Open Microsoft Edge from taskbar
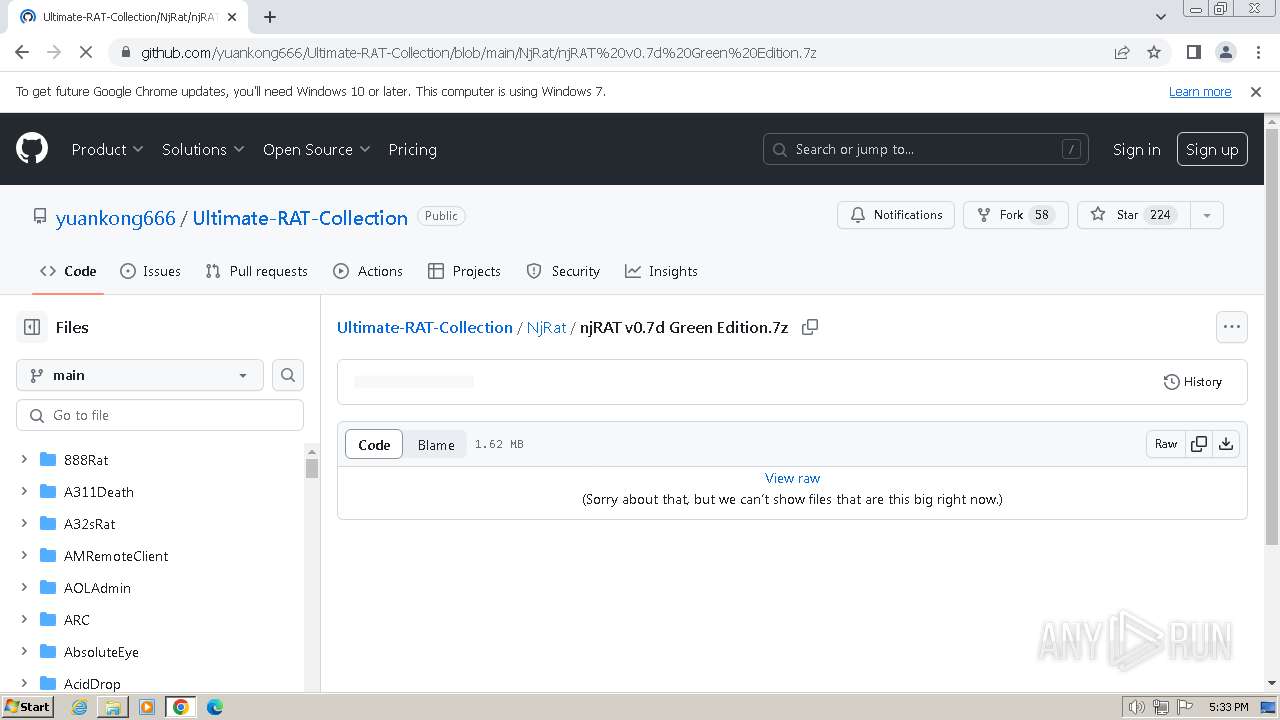This screenshot has height=720, width=1280. pyautogui.click(x=215, y=707)
